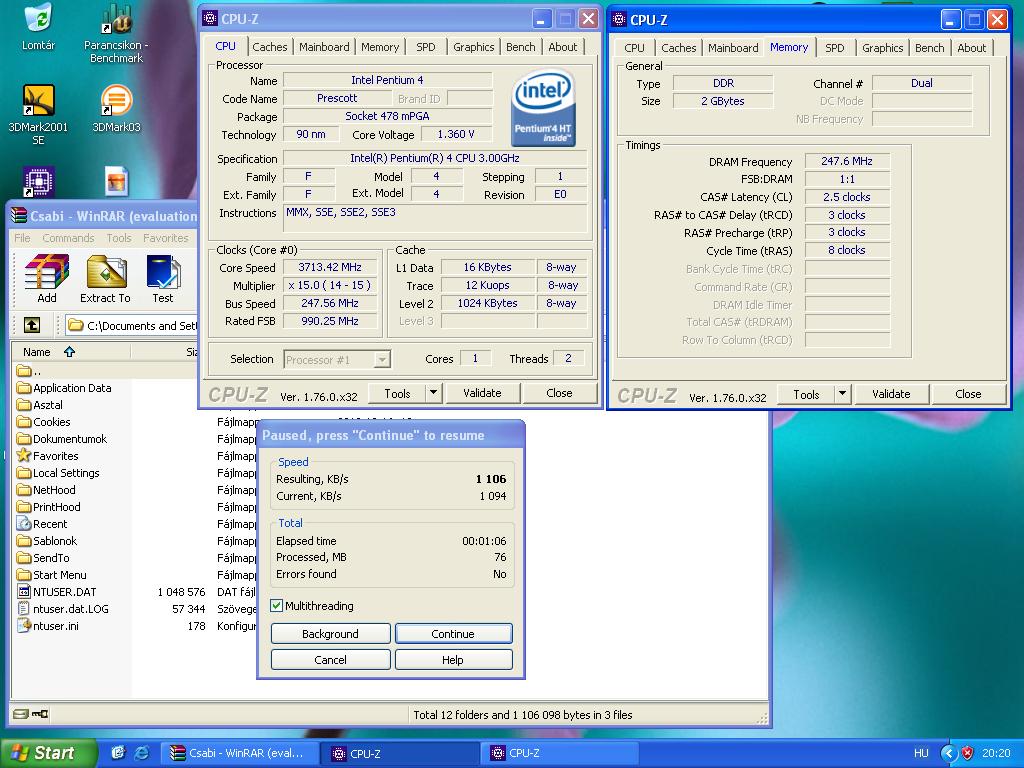Open Bench tab in left CPU-Z window
The image size is (1024, 768).
tap(520, 47)
